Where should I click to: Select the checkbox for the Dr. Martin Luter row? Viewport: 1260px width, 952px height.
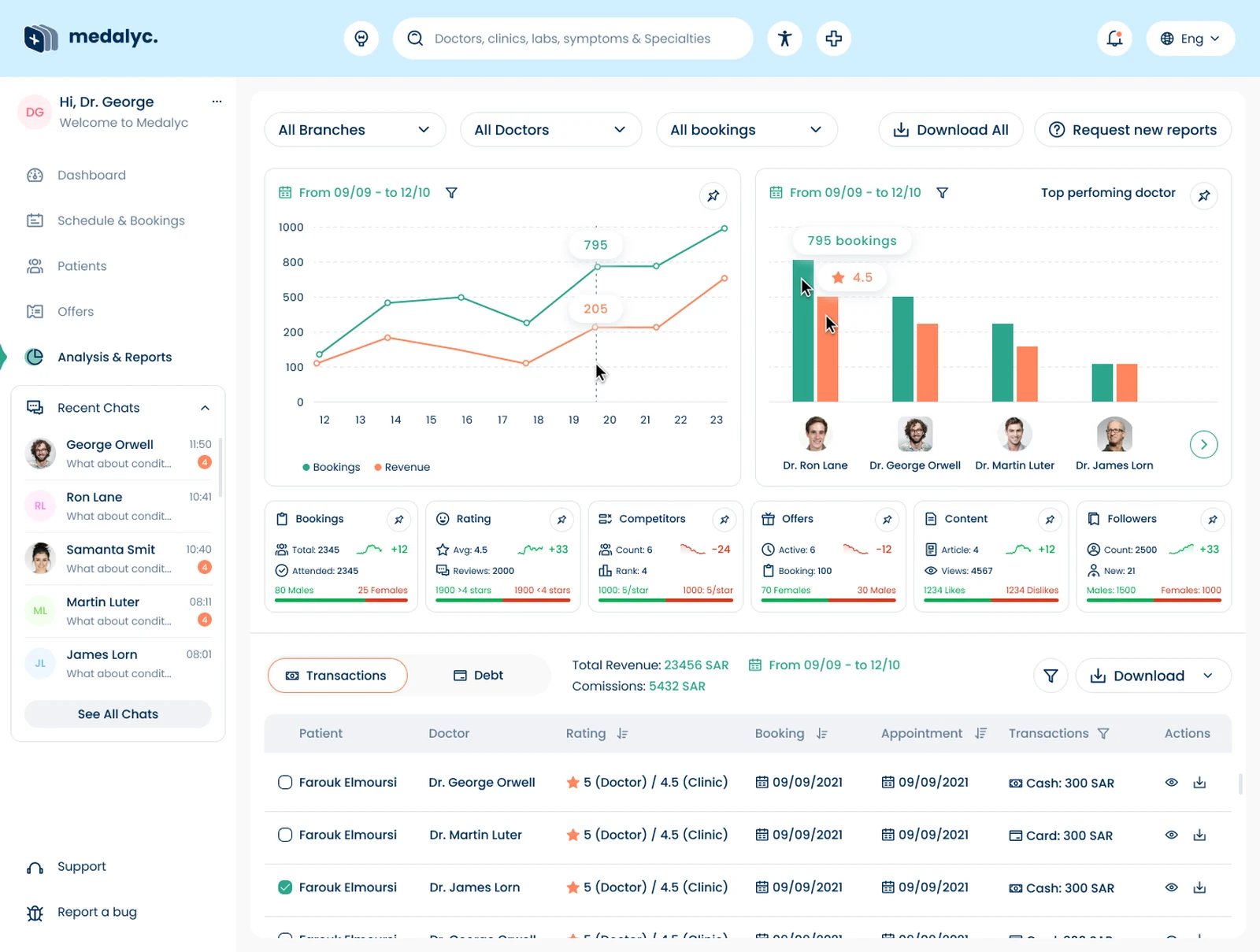[x=285, y=835]
